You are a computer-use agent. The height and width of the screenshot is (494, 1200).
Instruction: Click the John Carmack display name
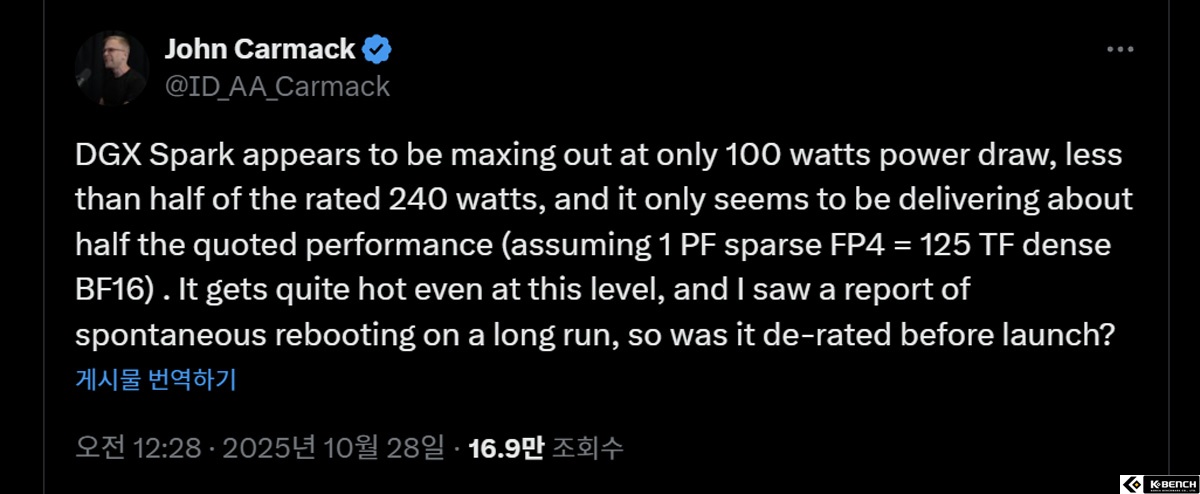coord(258,48)
